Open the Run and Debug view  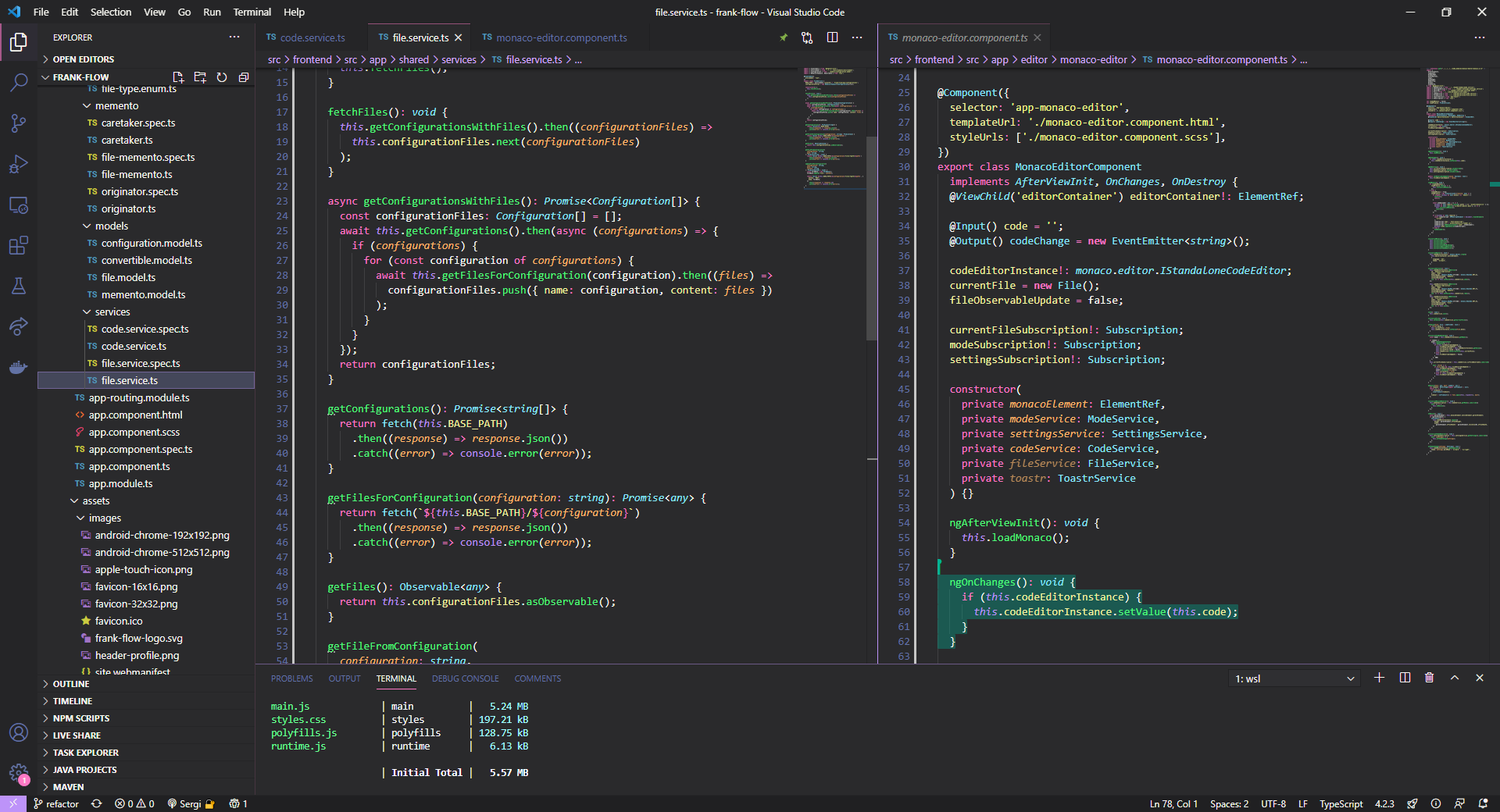(19, 164)
